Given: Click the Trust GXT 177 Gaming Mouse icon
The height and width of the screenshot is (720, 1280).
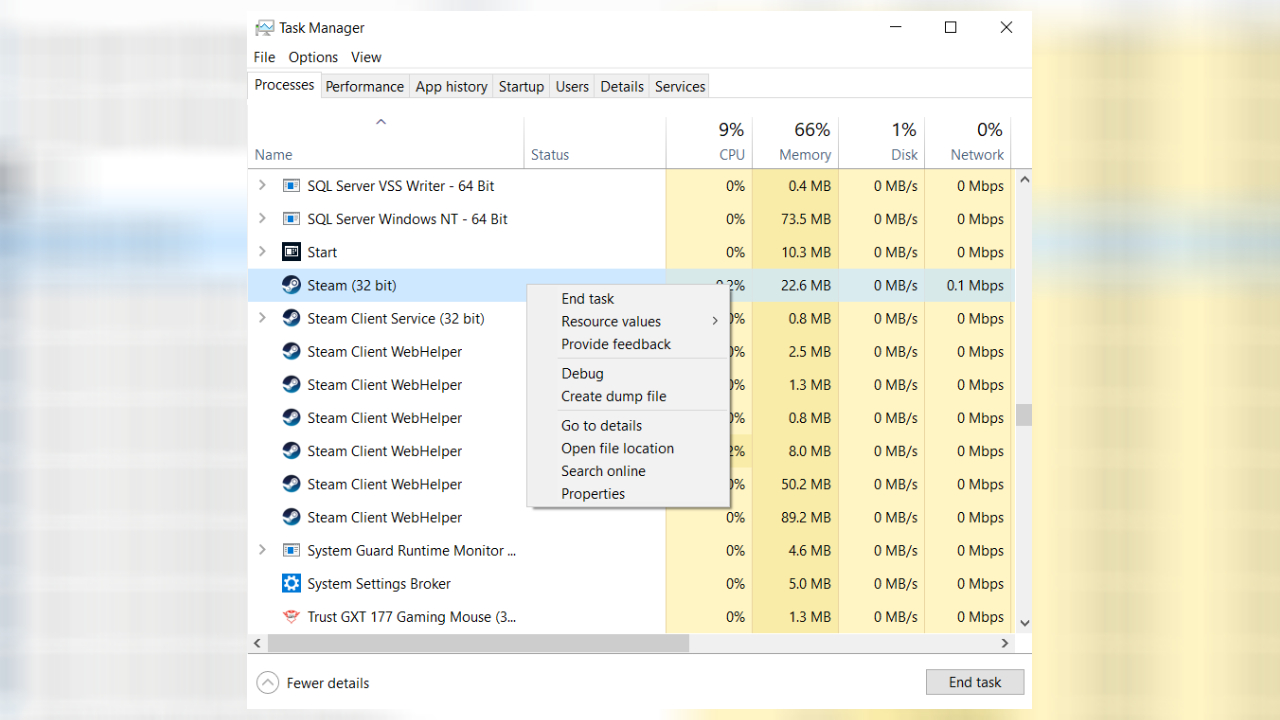Looking at the screenshot, I should [291, 616].
